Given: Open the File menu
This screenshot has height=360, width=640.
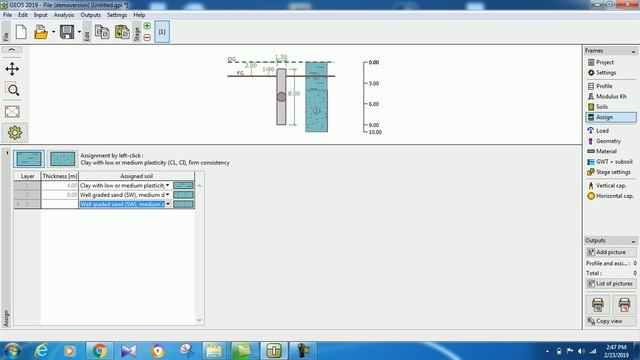Looking at the screenshot, I should [x=7, y=15].
